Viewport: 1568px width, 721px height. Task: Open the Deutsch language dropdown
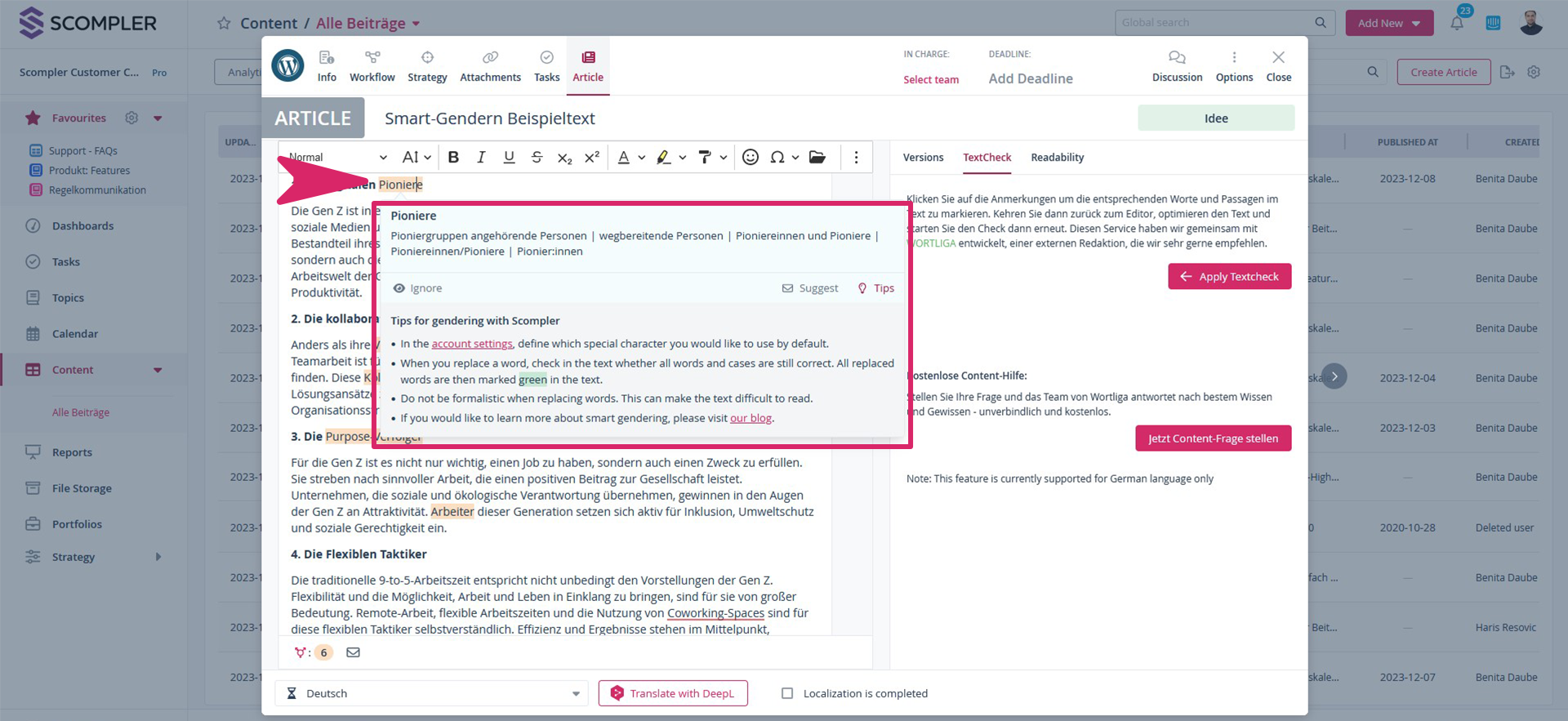tap(431, 693)
